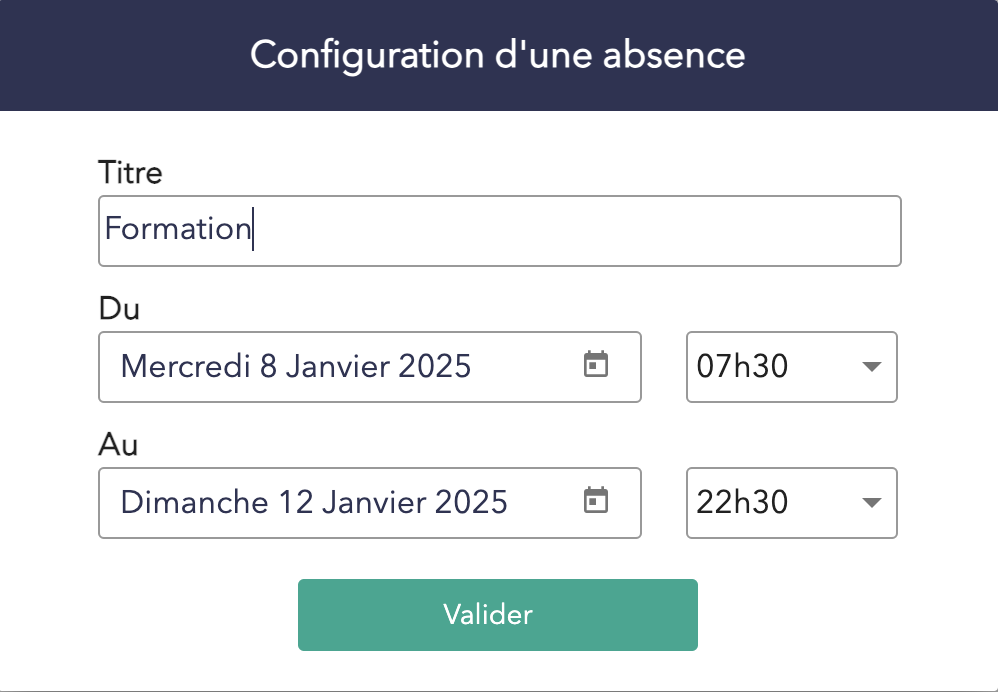
Task: Click the 07h30 start time value
Action: click(x=742, y=367)
